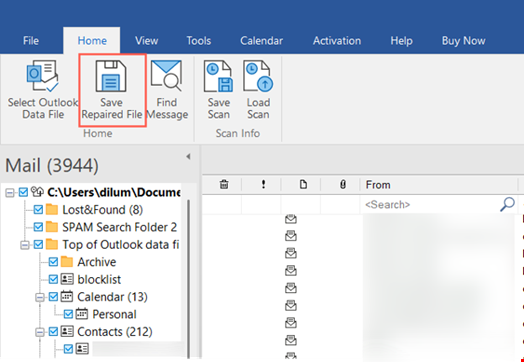Click the attachment paperclip column header

(343, 185)
